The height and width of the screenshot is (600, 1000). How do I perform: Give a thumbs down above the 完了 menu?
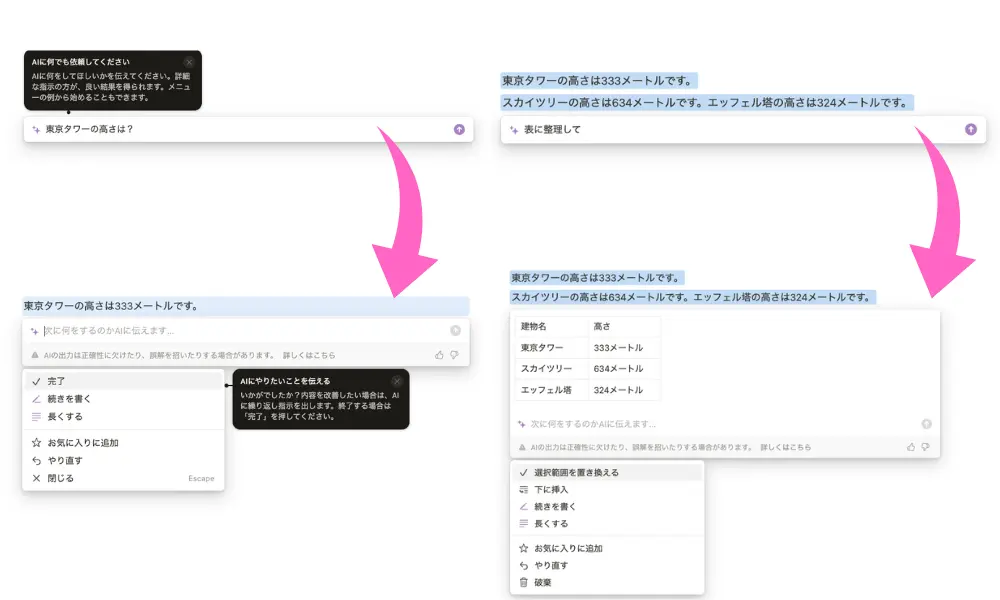(x=454, y=355)
